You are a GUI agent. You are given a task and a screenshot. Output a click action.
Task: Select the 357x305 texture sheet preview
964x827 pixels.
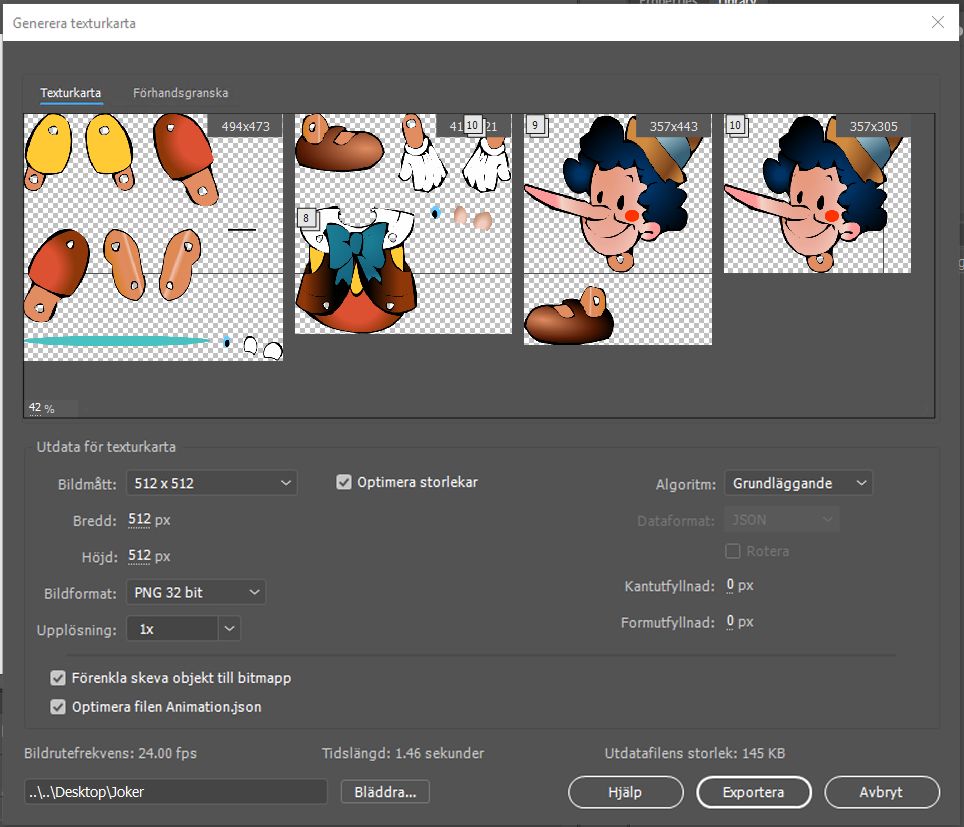[817, 193]
